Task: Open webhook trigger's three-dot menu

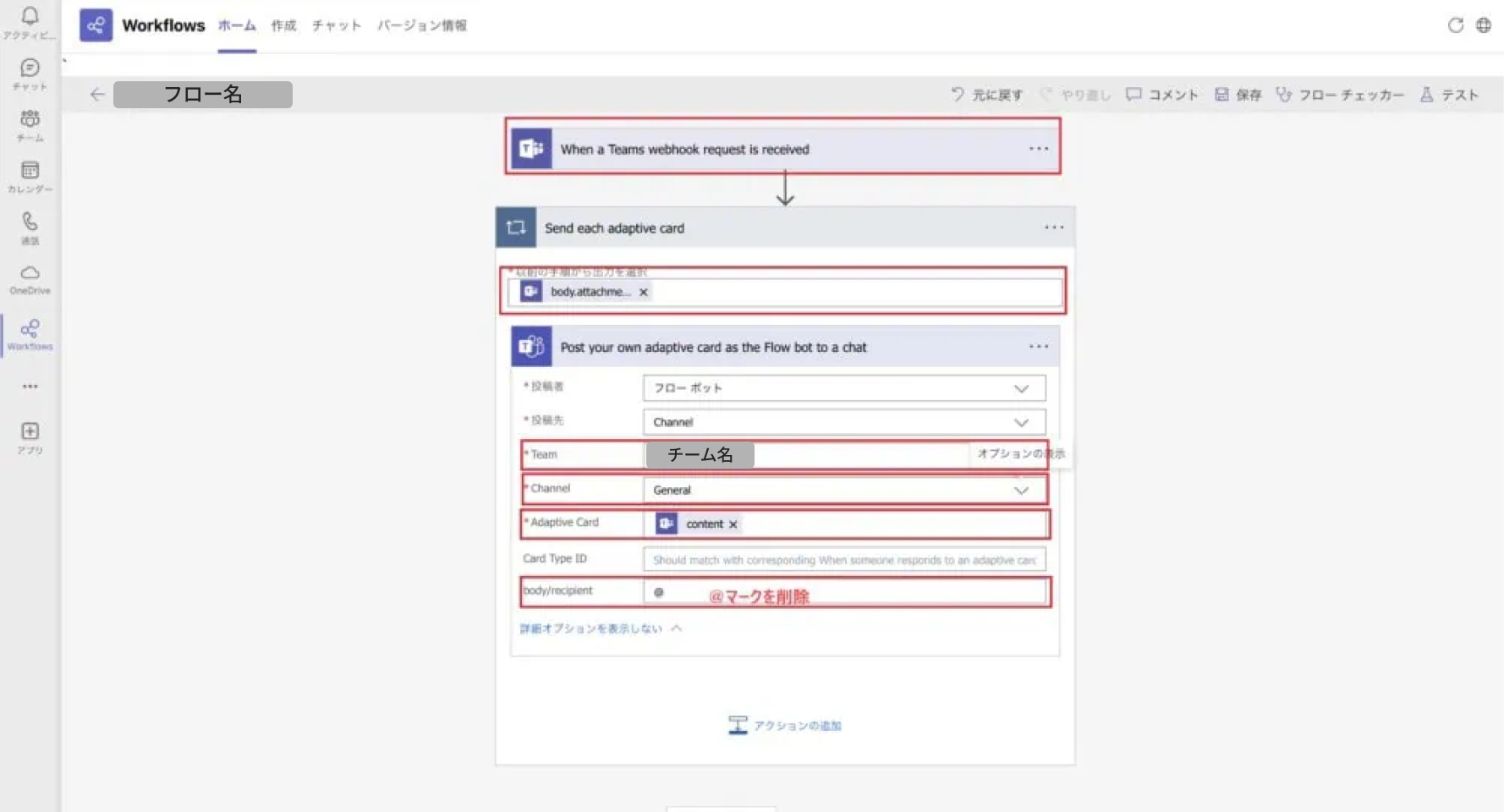Action: [1038, 149]
